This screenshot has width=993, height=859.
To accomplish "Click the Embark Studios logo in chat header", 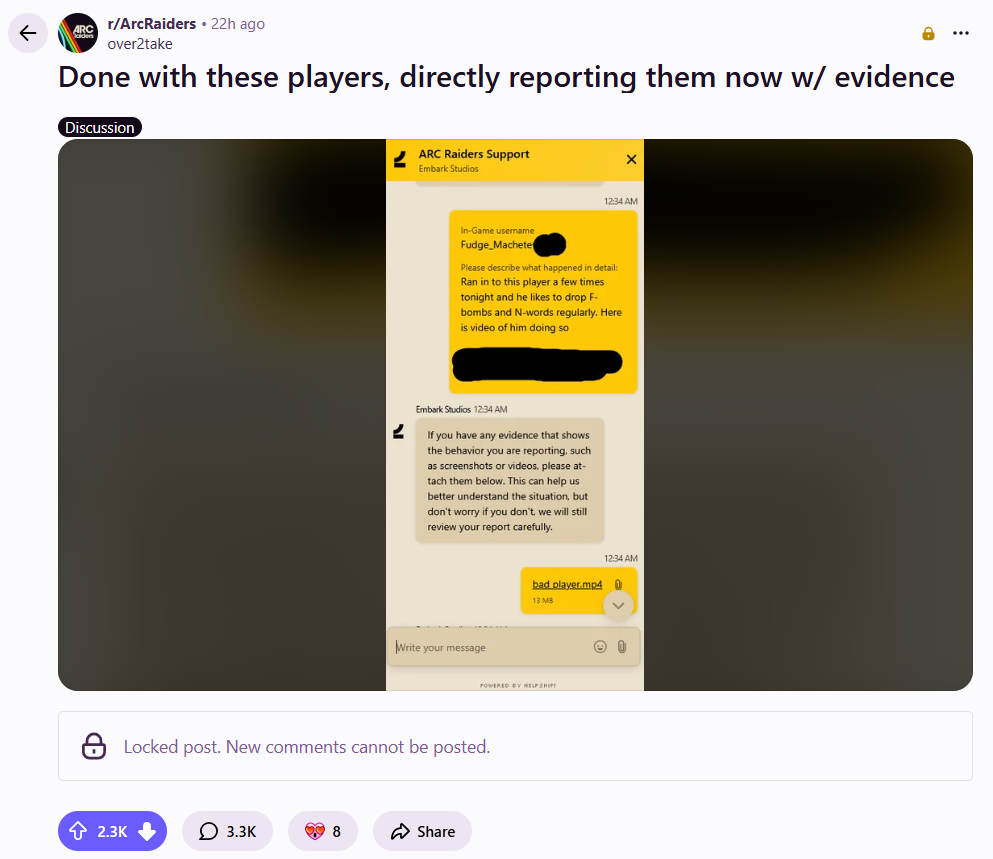I will [x=400, y=160].
